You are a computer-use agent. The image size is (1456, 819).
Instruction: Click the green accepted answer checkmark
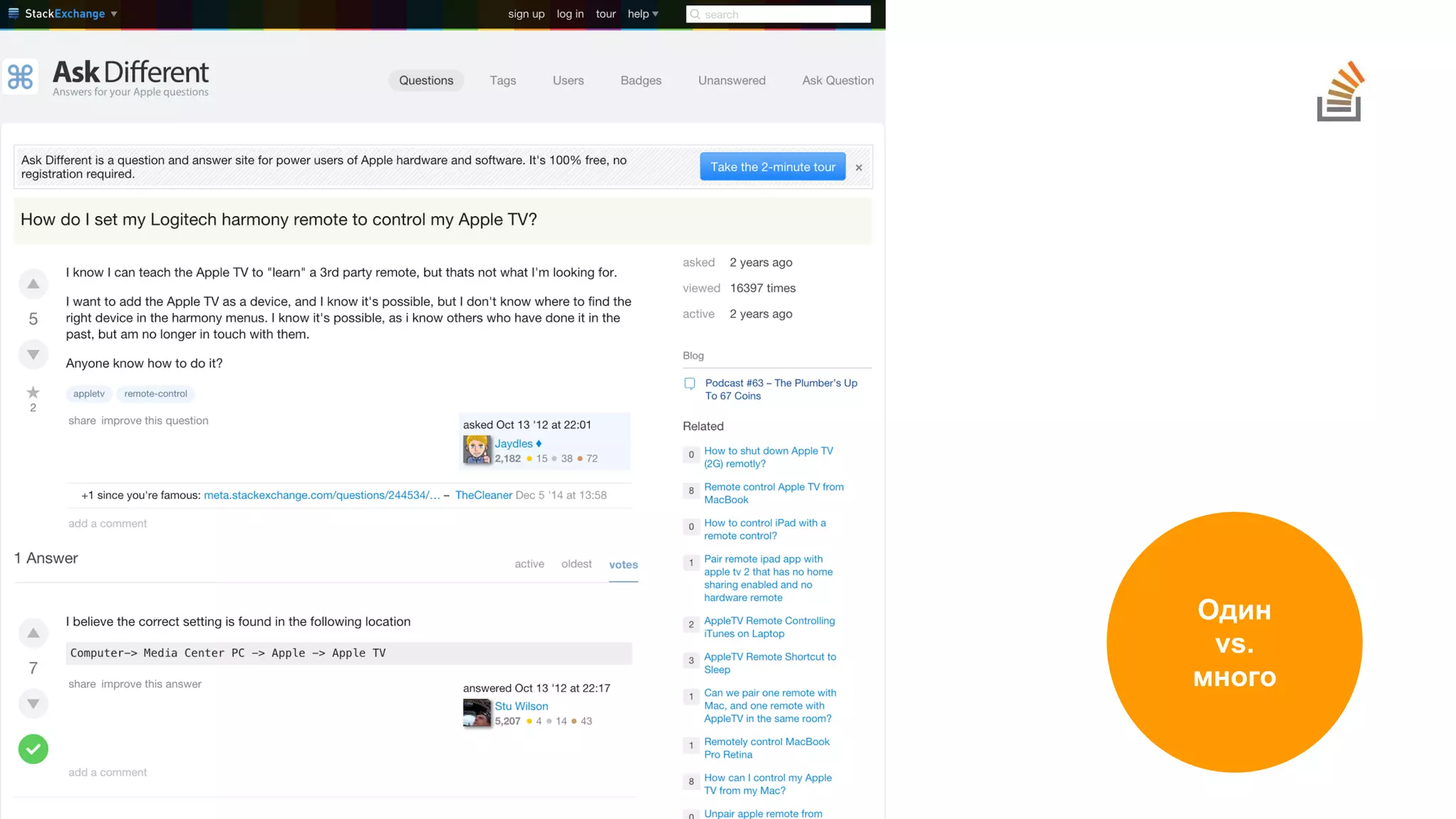click(33, 749)
